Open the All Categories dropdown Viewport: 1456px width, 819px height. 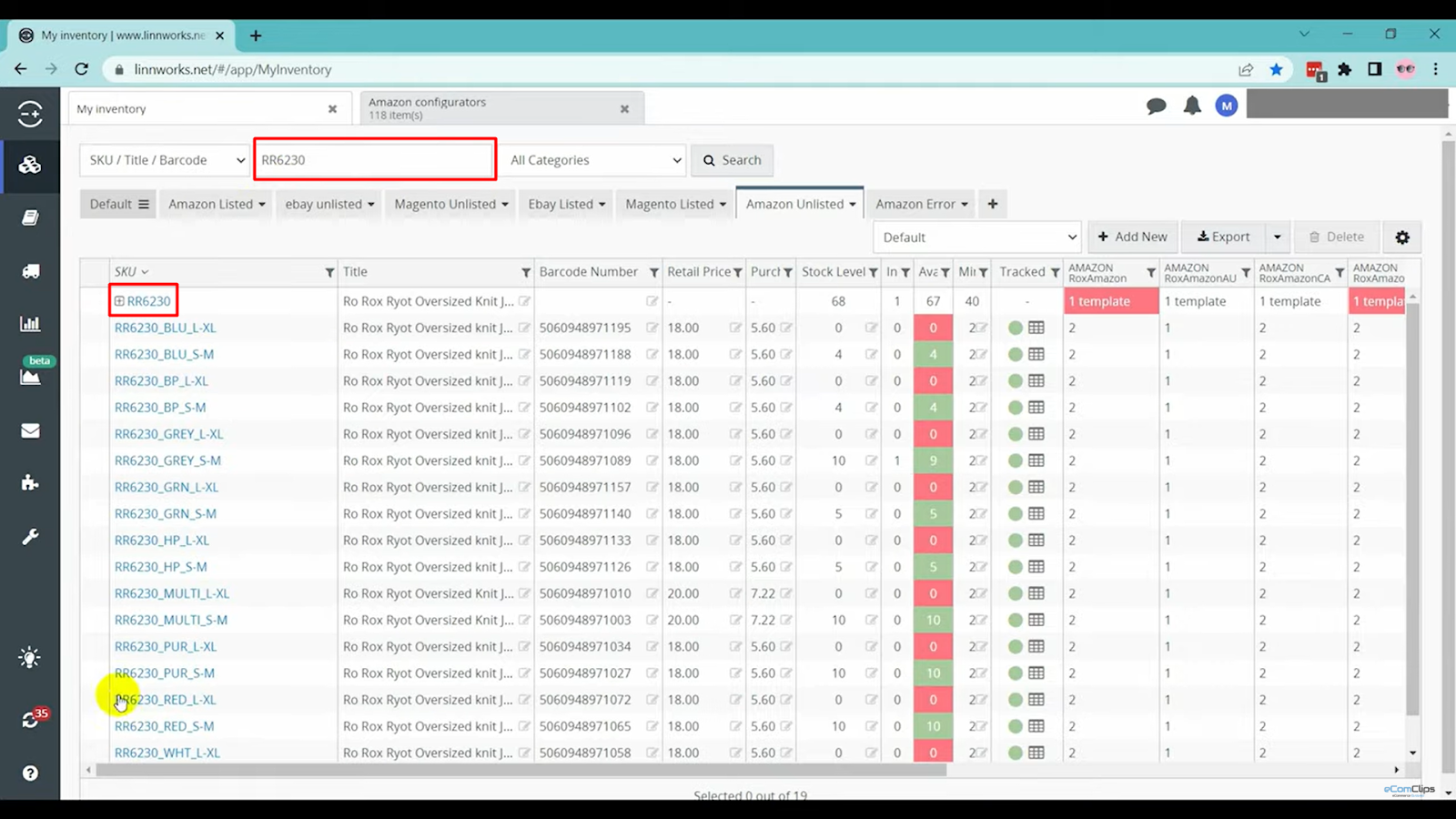[596, 160]
